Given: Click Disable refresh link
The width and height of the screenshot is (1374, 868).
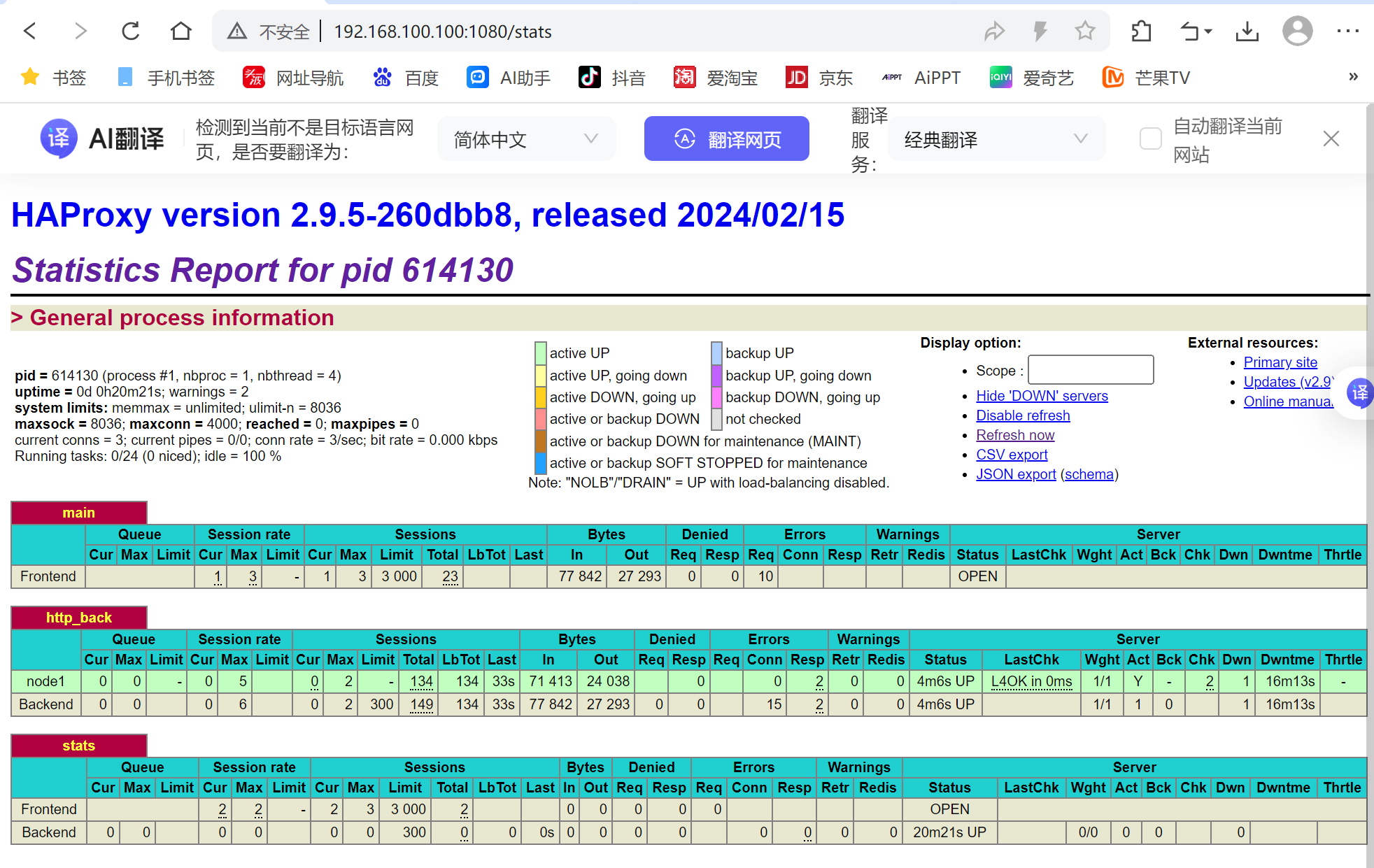Looking at the screenshot, I should point(1023,415).
